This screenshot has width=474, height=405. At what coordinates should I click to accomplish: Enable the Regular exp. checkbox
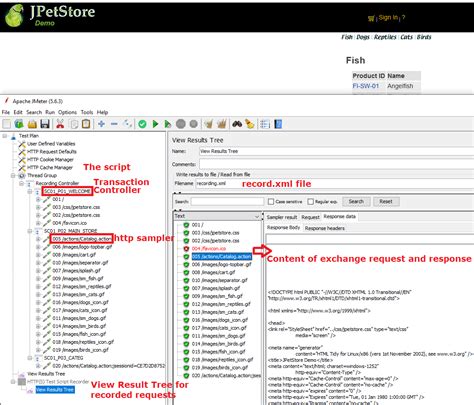coord(310,202)
